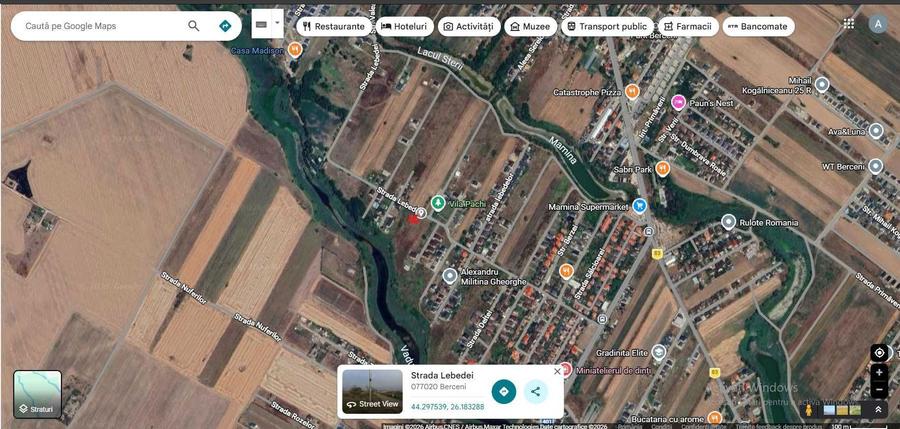This screenshot has width=900, height=429.
Task: Open directions from the search bar
Action: [x=225, y=26]
